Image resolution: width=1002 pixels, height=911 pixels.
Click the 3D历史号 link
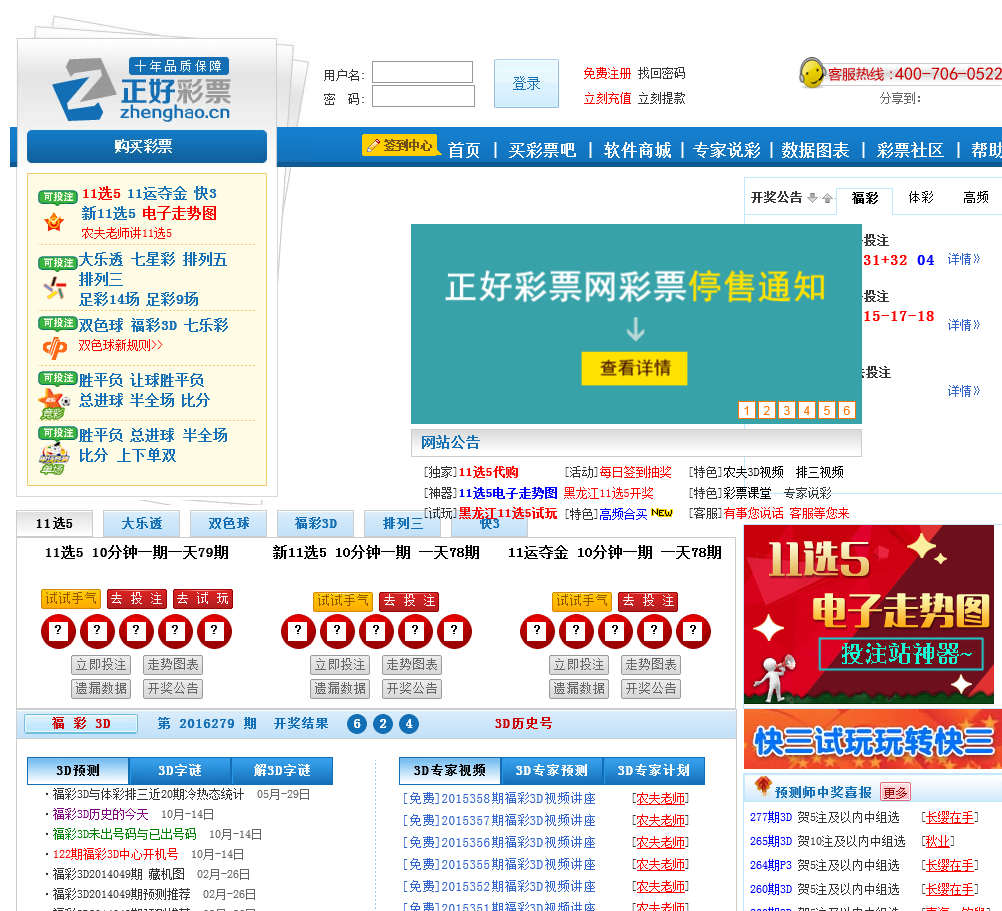[523, 724]
